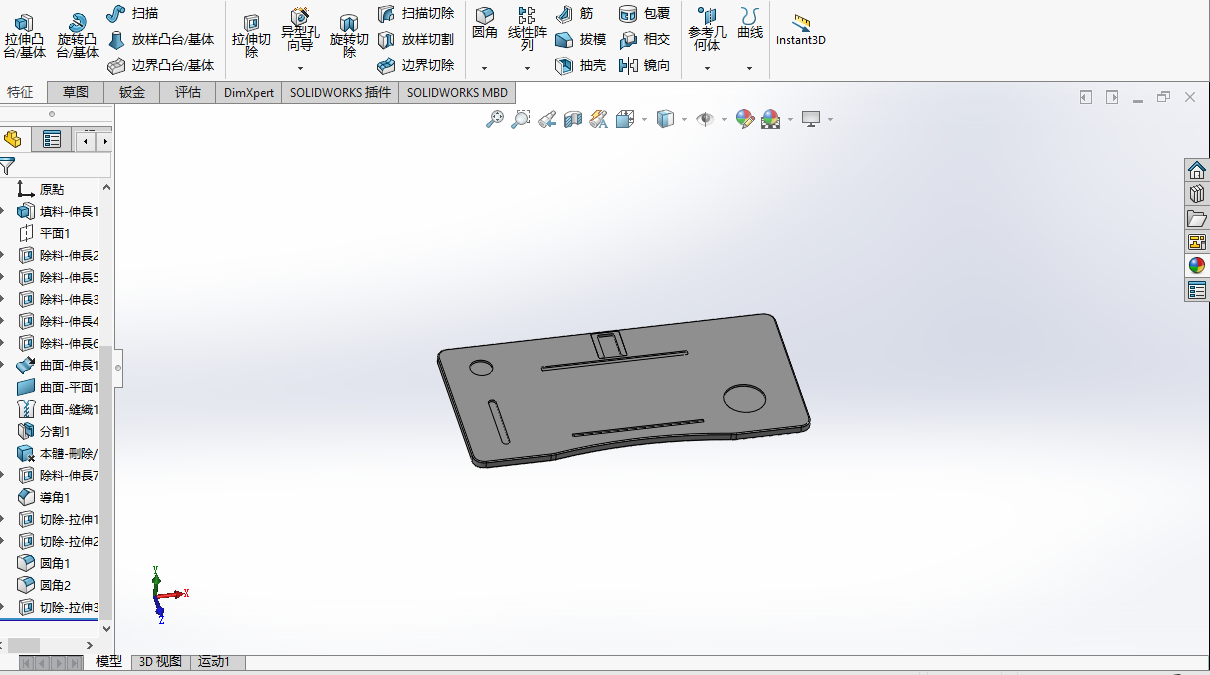Expand the 填料-伸長1 feature node
1210x675 pixels.
click(3, 211)
